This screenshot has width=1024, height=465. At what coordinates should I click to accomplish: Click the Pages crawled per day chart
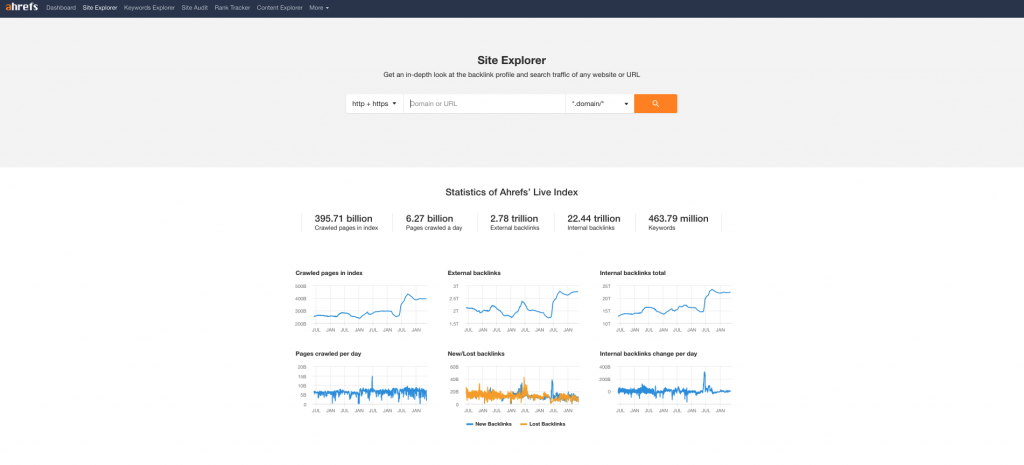coord(361,389)
